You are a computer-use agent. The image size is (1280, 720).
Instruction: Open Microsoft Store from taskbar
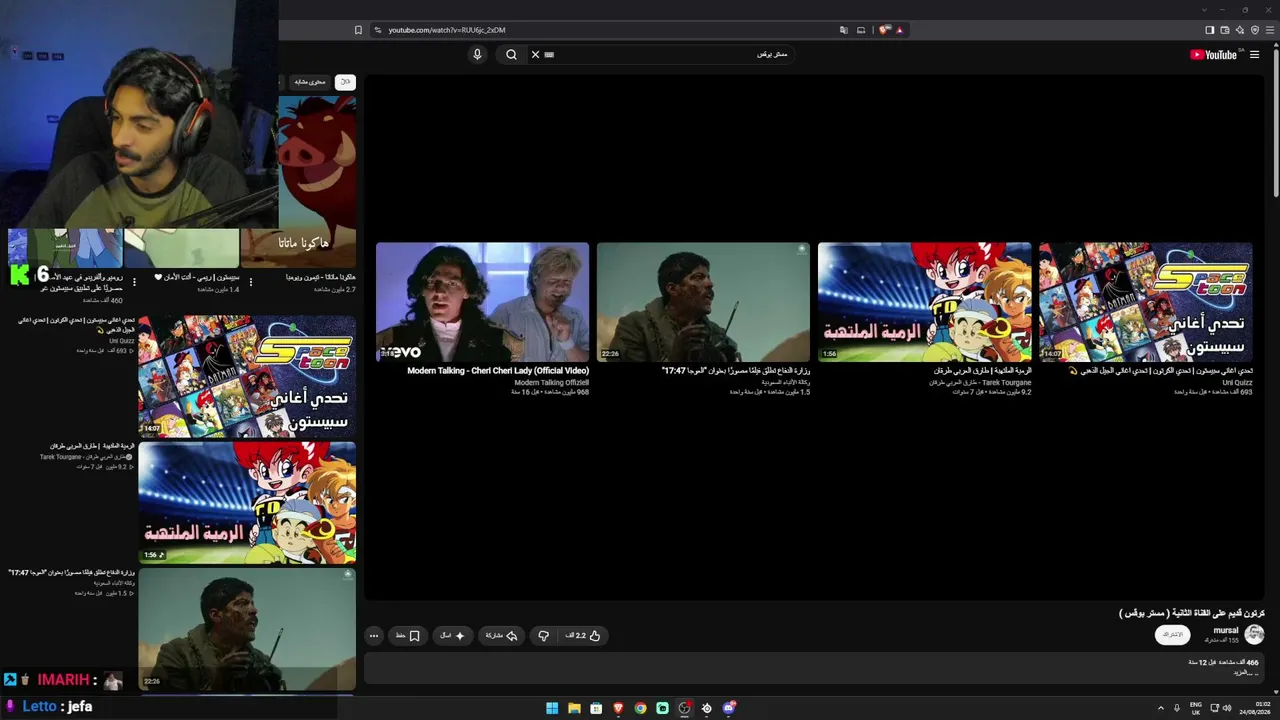pos(596,708)
